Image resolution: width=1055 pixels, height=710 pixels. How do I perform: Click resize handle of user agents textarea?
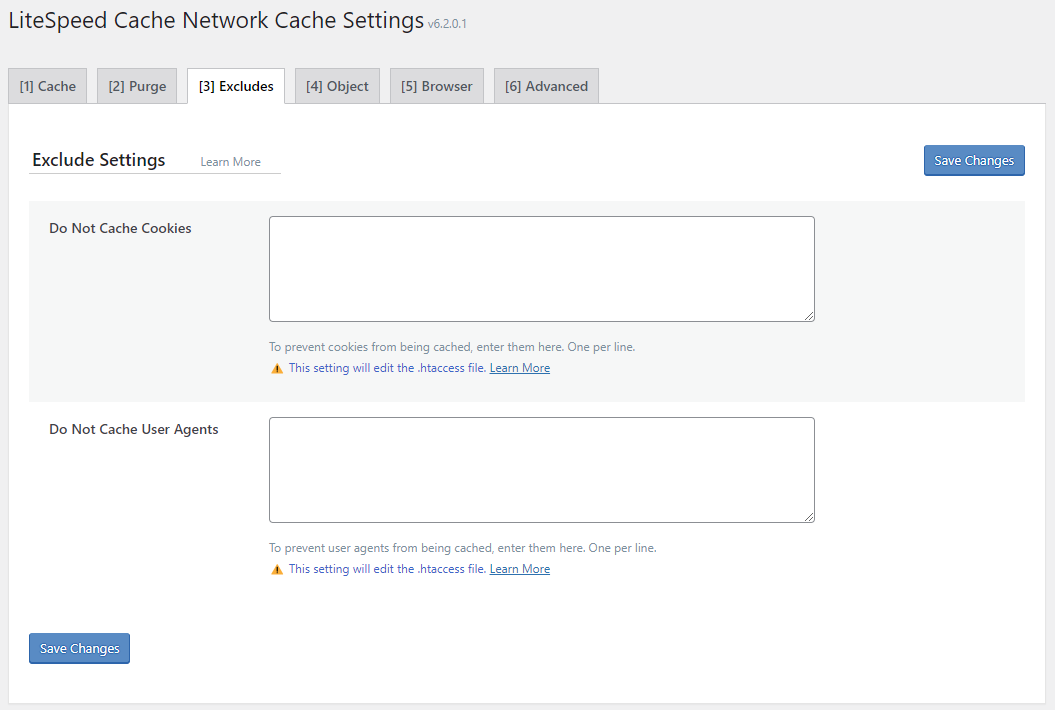point(809,517)
